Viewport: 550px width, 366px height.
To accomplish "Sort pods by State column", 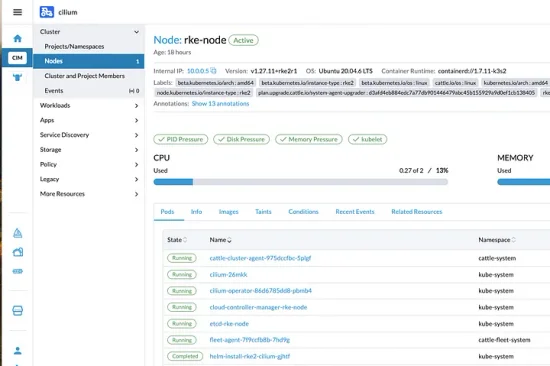I will 177,240.
